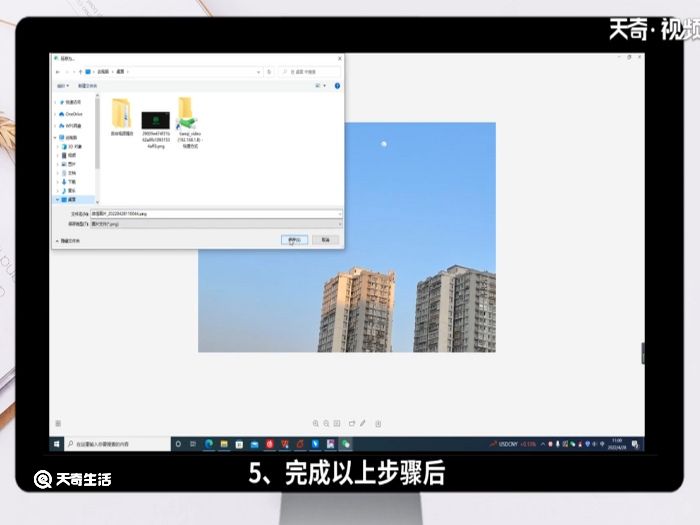
Task: Change view mode icon in Save dialog
Action: coord(318,86)
